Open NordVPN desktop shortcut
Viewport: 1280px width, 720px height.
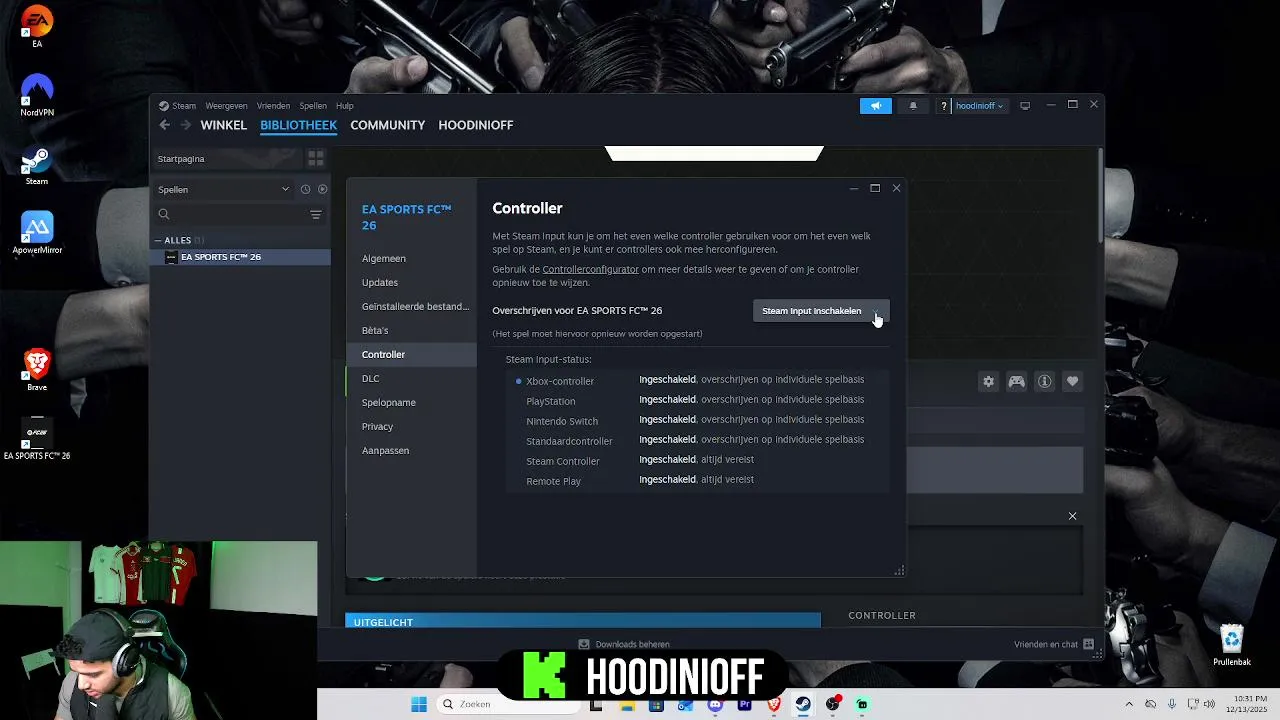coord(37,95)
